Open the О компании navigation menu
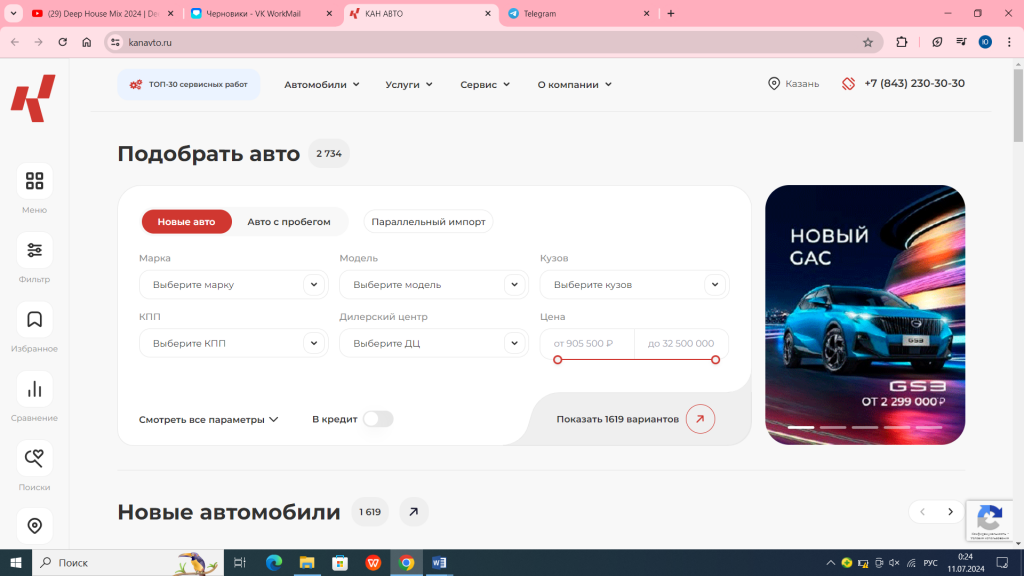The width and height of the screenshot is (1024, 576). 575,85
